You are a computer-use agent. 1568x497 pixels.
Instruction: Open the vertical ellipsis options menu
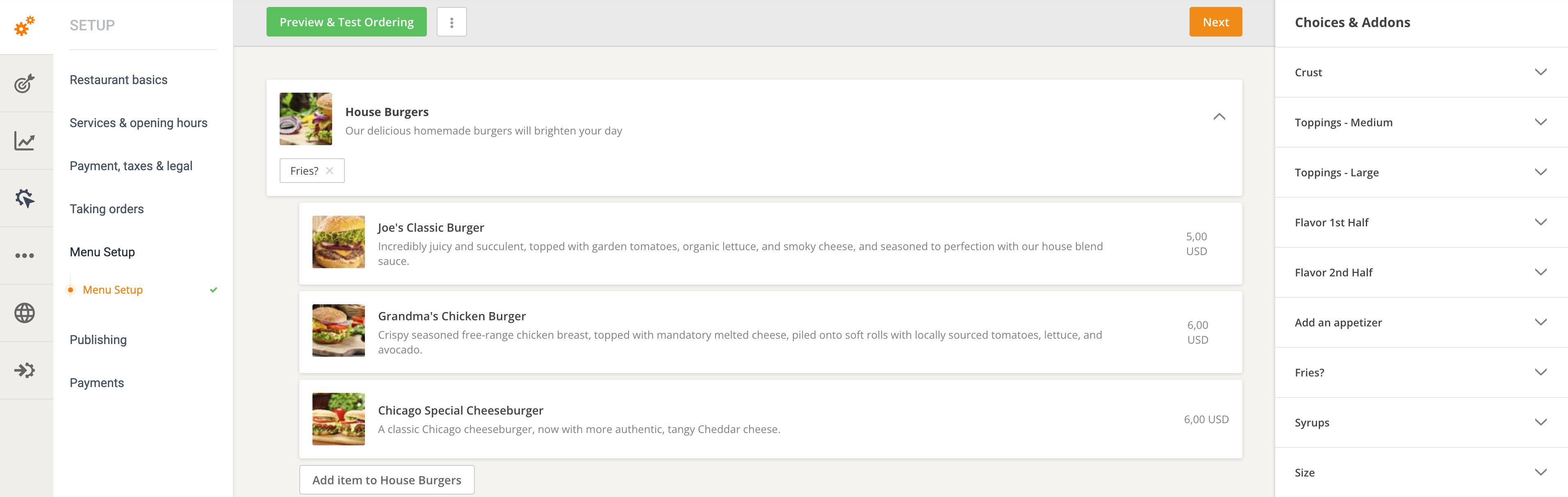tap(451, 23)
